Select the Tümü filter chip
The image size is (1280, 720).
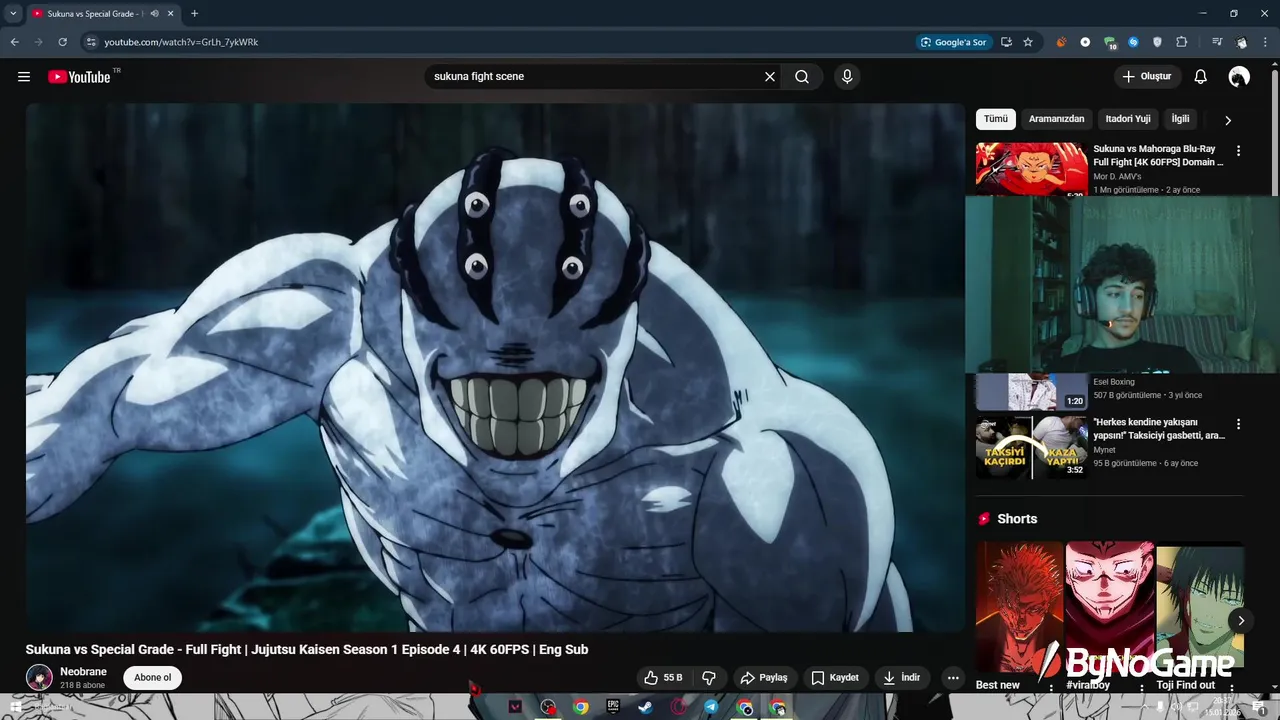click(x=996, y=119)
